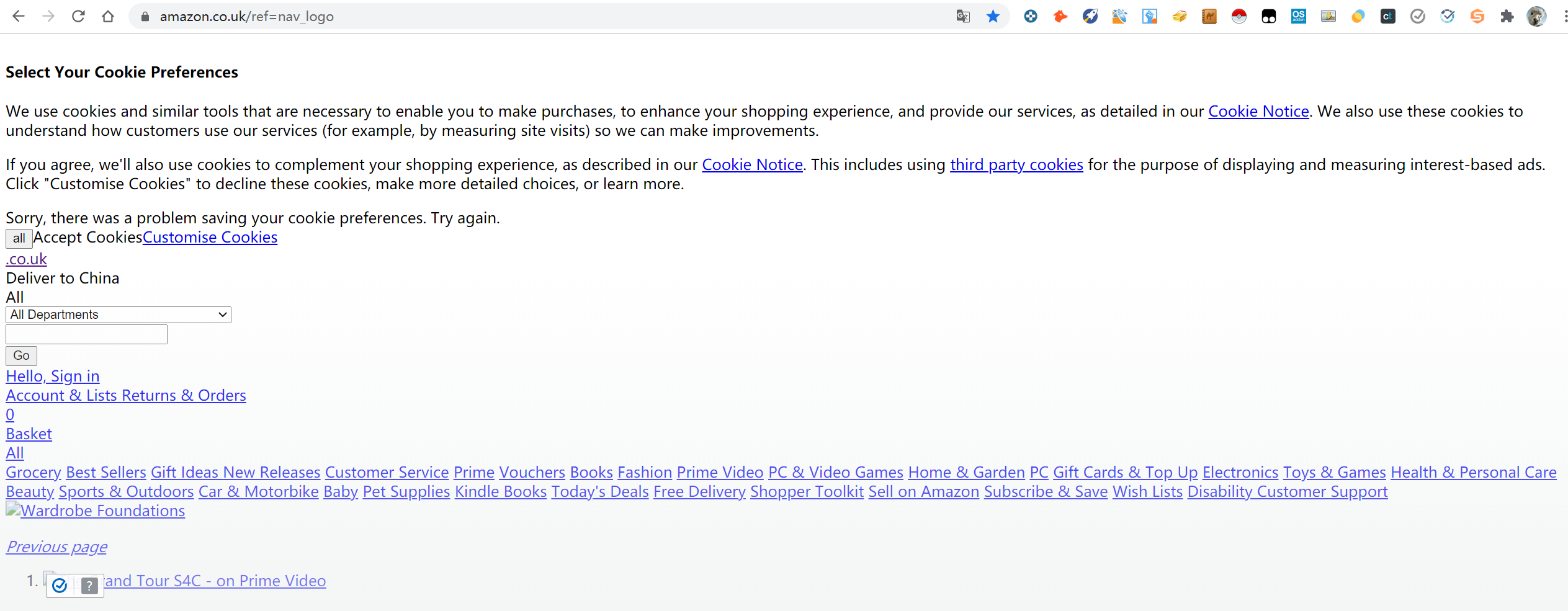Open the orange S extension icon
The image size is (1568, 611).
tap(1477, 17)
